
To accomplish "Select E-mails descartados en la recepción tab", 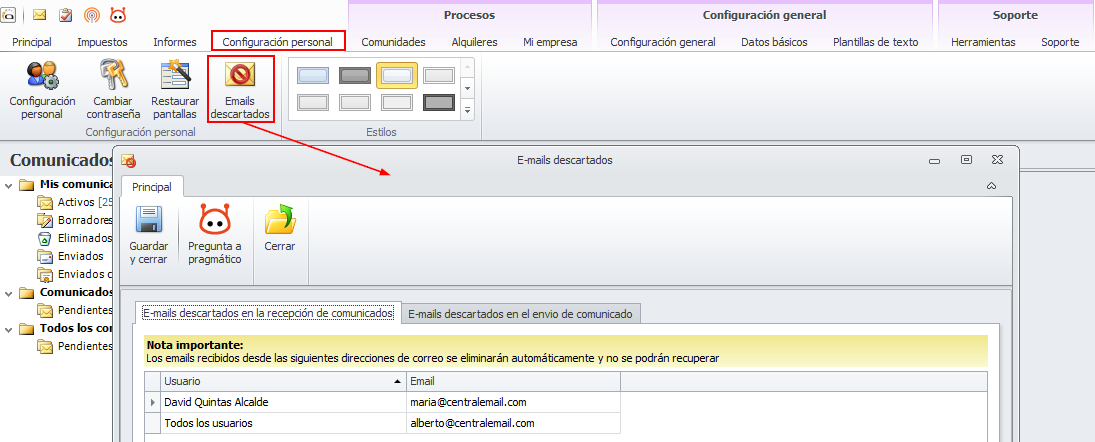I will pyautogui.click(x=267, y=314).
